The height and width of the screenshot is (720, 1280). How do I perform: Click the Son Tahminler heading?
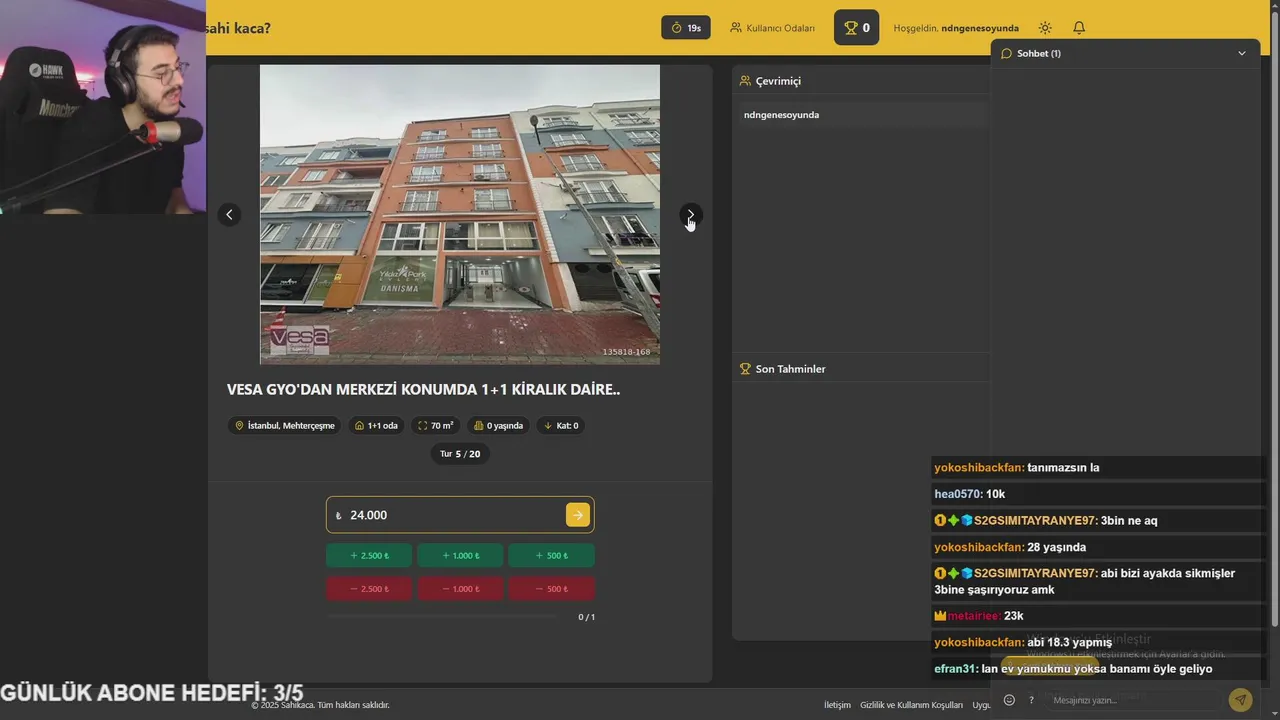pos(790,369)
